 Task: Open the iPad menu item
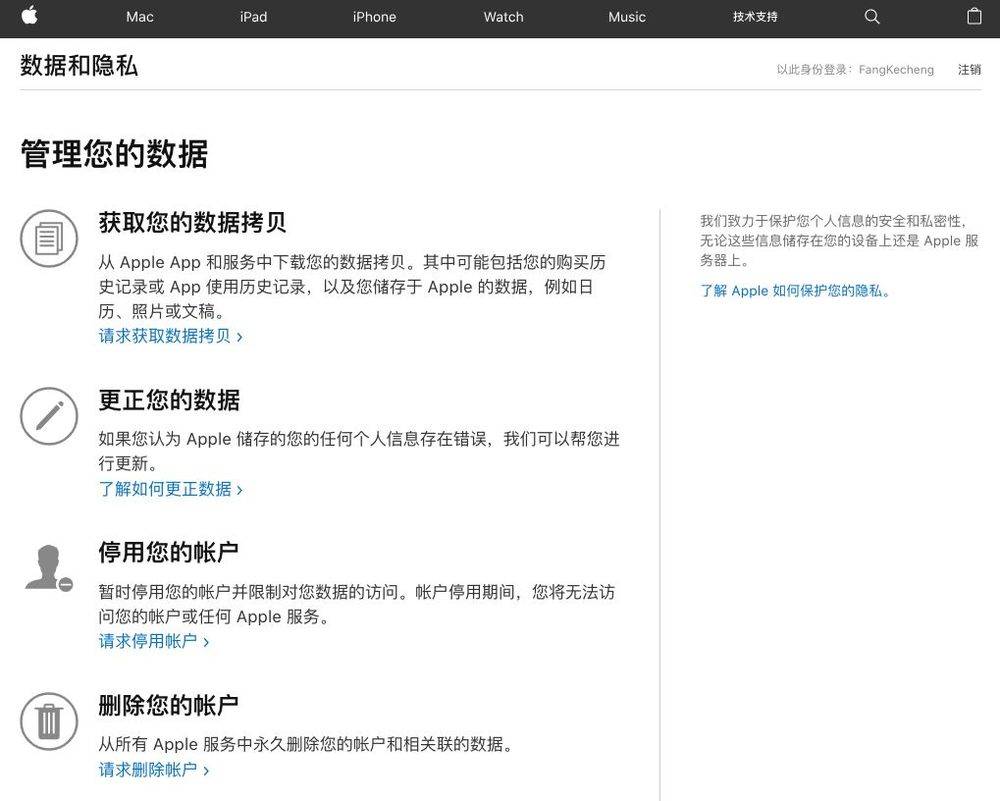click(253, 17)
